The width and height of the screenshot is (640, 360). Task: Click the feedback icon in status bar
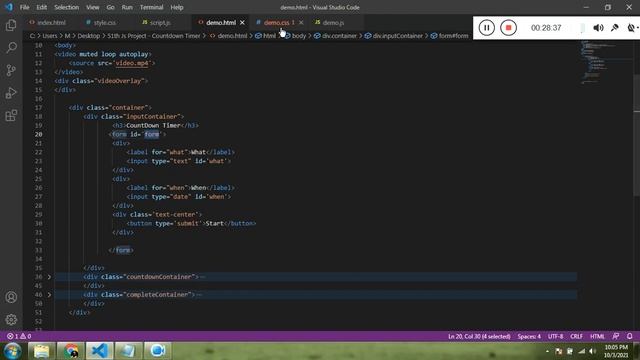point(616,336)
